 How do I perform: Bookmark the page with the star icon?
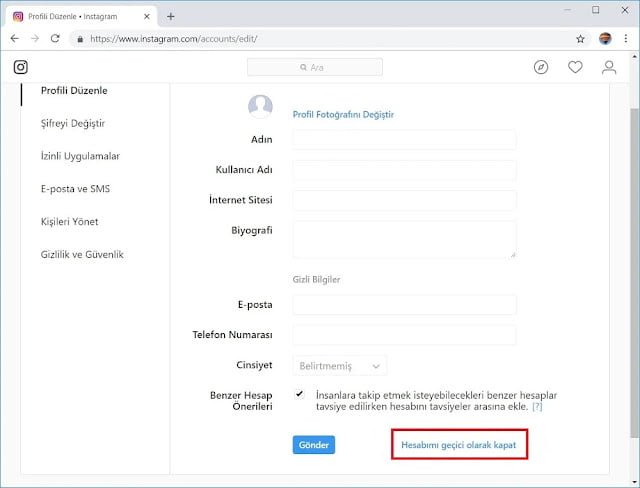(580, 38)
